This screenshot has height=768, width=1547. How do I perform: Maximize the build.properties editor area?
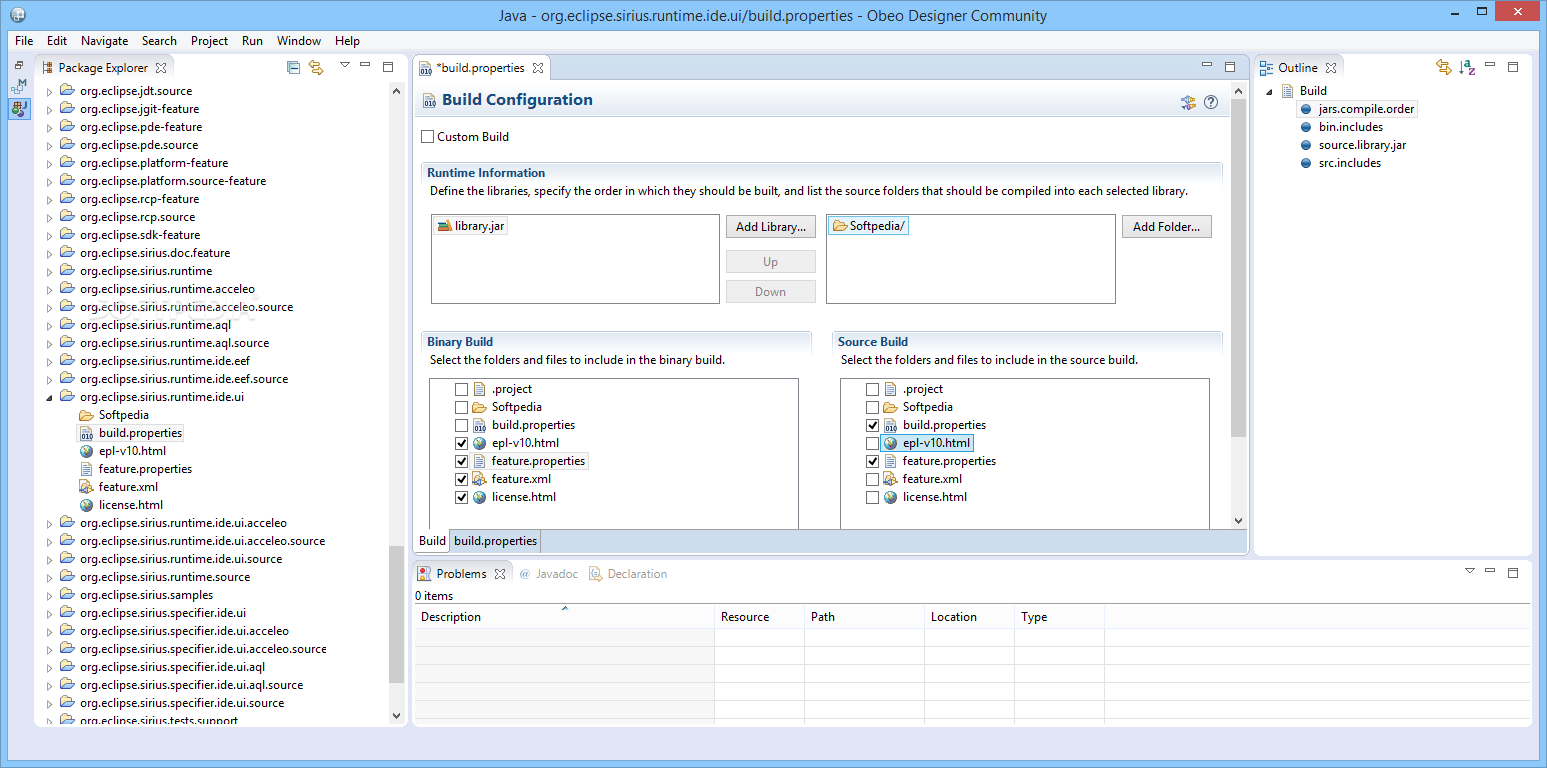1230,66
